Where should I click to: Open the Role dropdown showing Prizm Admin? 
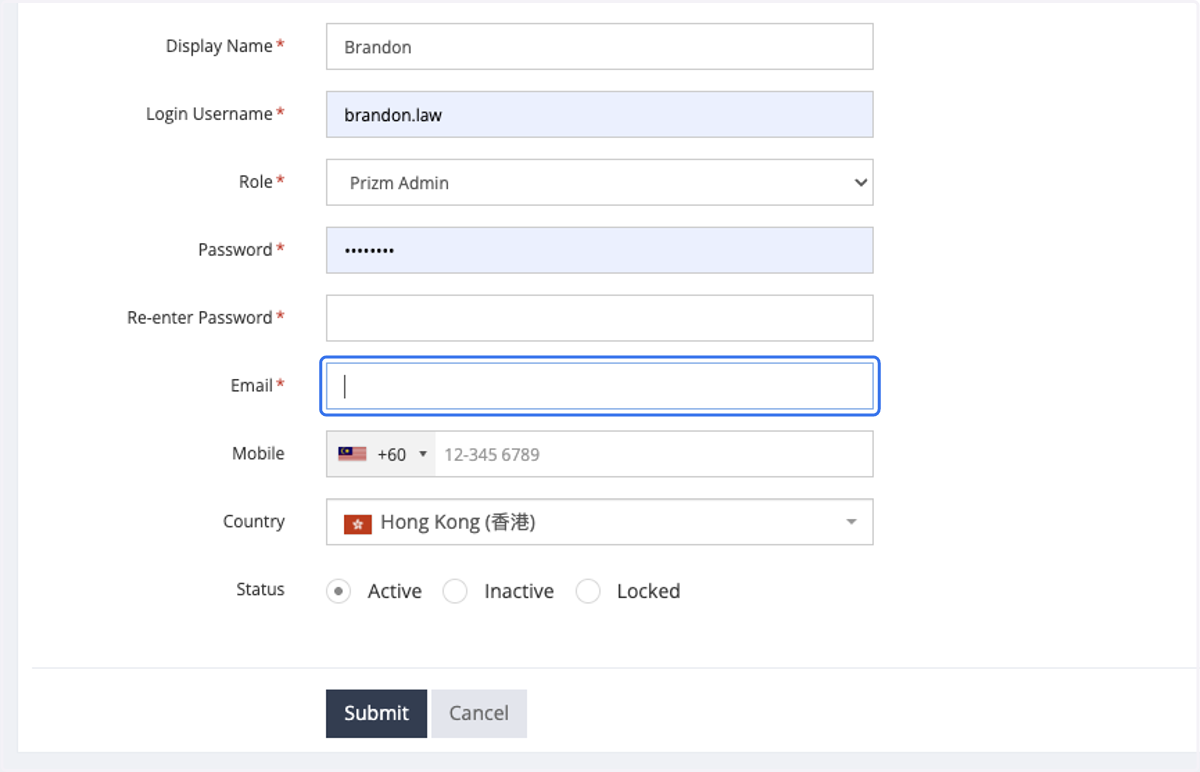pyautogui.click(x=599, y=182)
